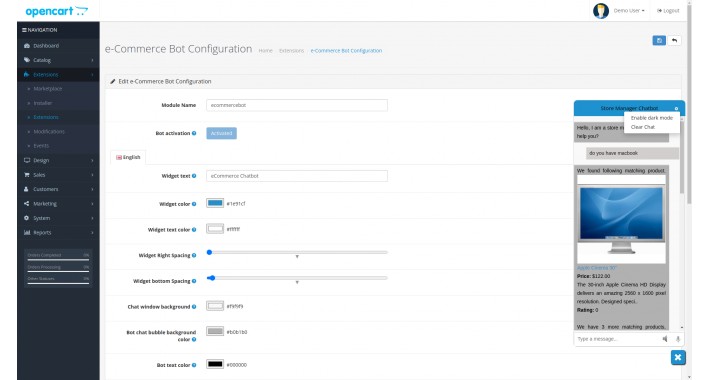Expand the Marketing menu chevron
This screenshot has height=380, width=710.
click(x=92, y=204)
